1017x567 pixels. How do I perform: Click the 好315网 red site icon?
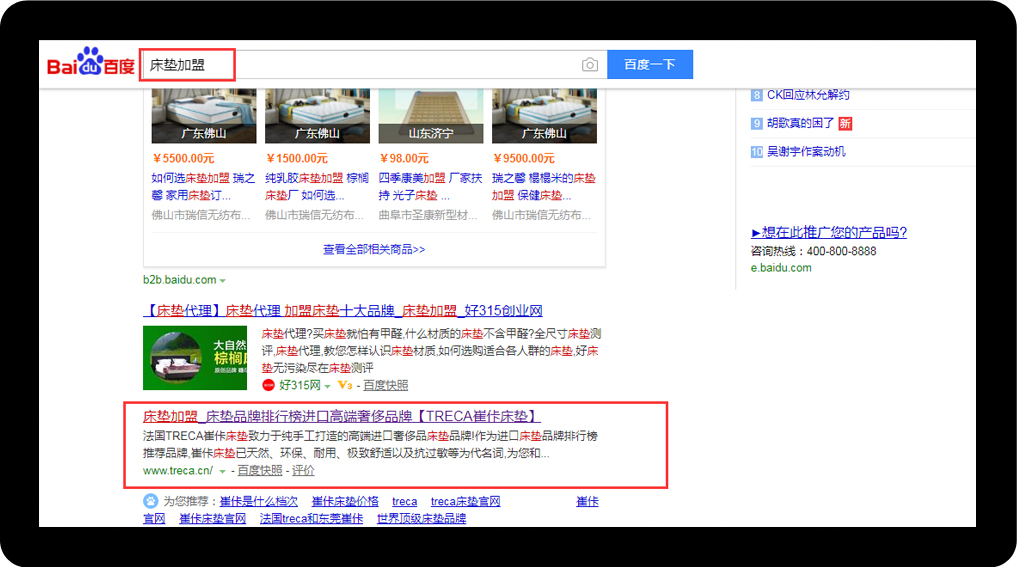[x=268, y=385]
